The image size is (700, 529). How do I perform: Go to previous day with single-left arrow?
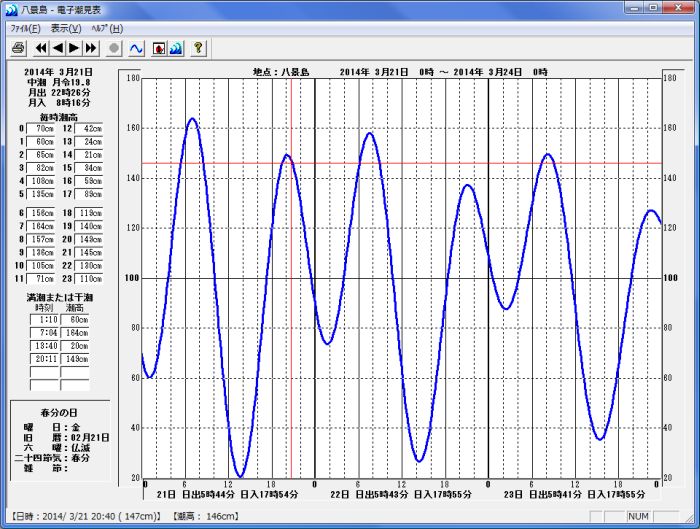pyautogui.click(x=57, y=47)
